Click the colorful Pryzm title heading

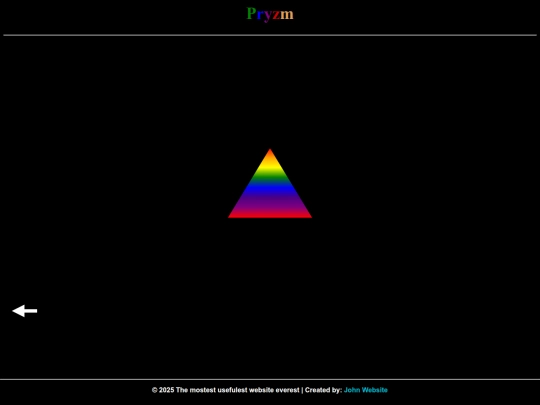[x=270, y=14]
